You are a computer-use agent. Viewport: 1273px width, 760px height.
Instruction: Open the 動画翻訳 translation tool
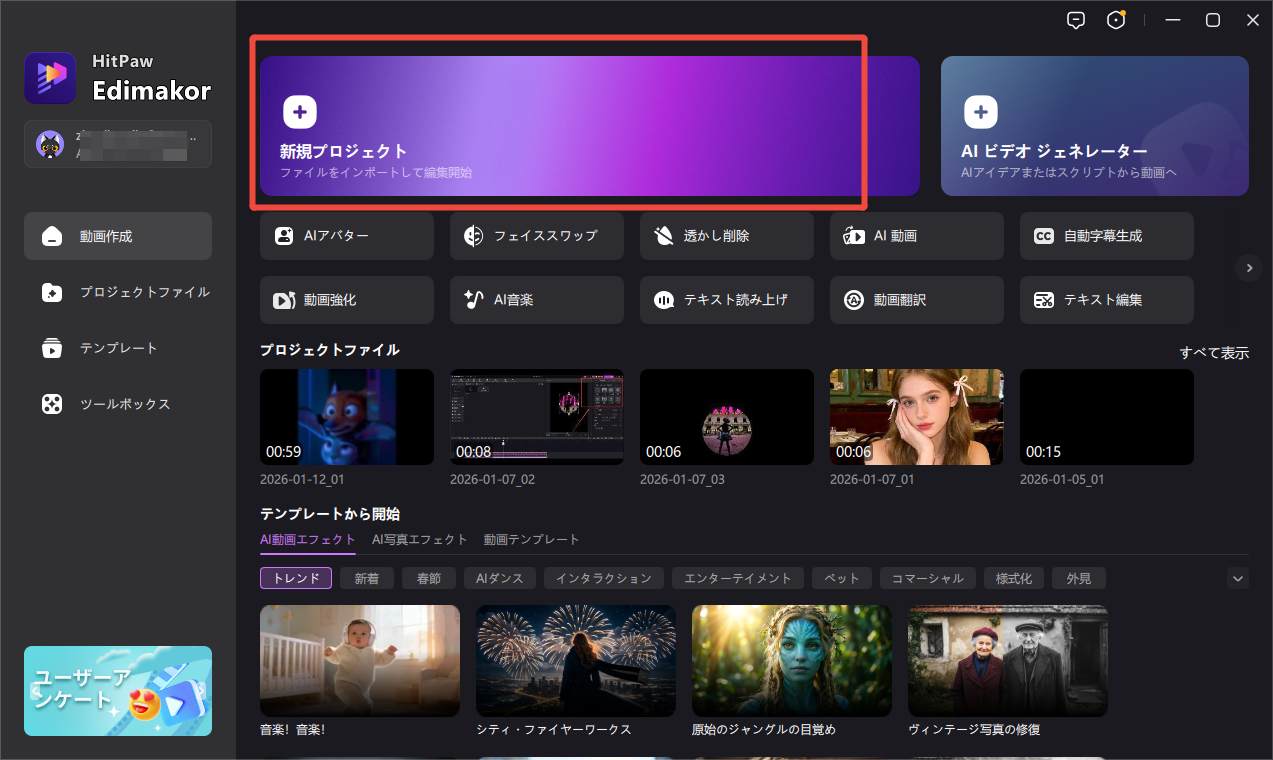pos(916,299)
